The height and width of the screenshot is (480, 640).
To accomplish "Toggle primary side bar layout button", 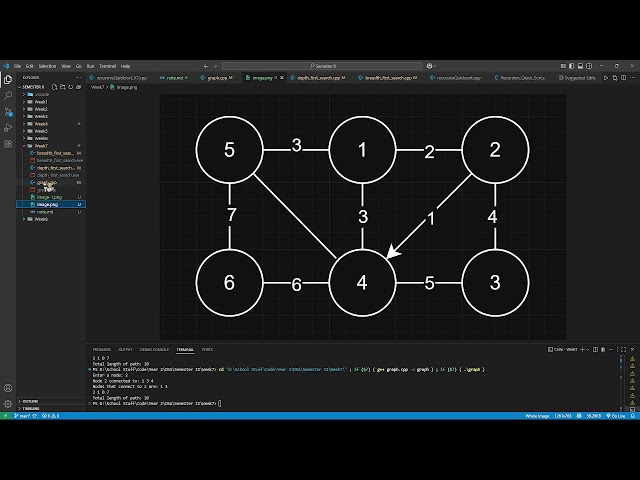I will pos(571,66).
